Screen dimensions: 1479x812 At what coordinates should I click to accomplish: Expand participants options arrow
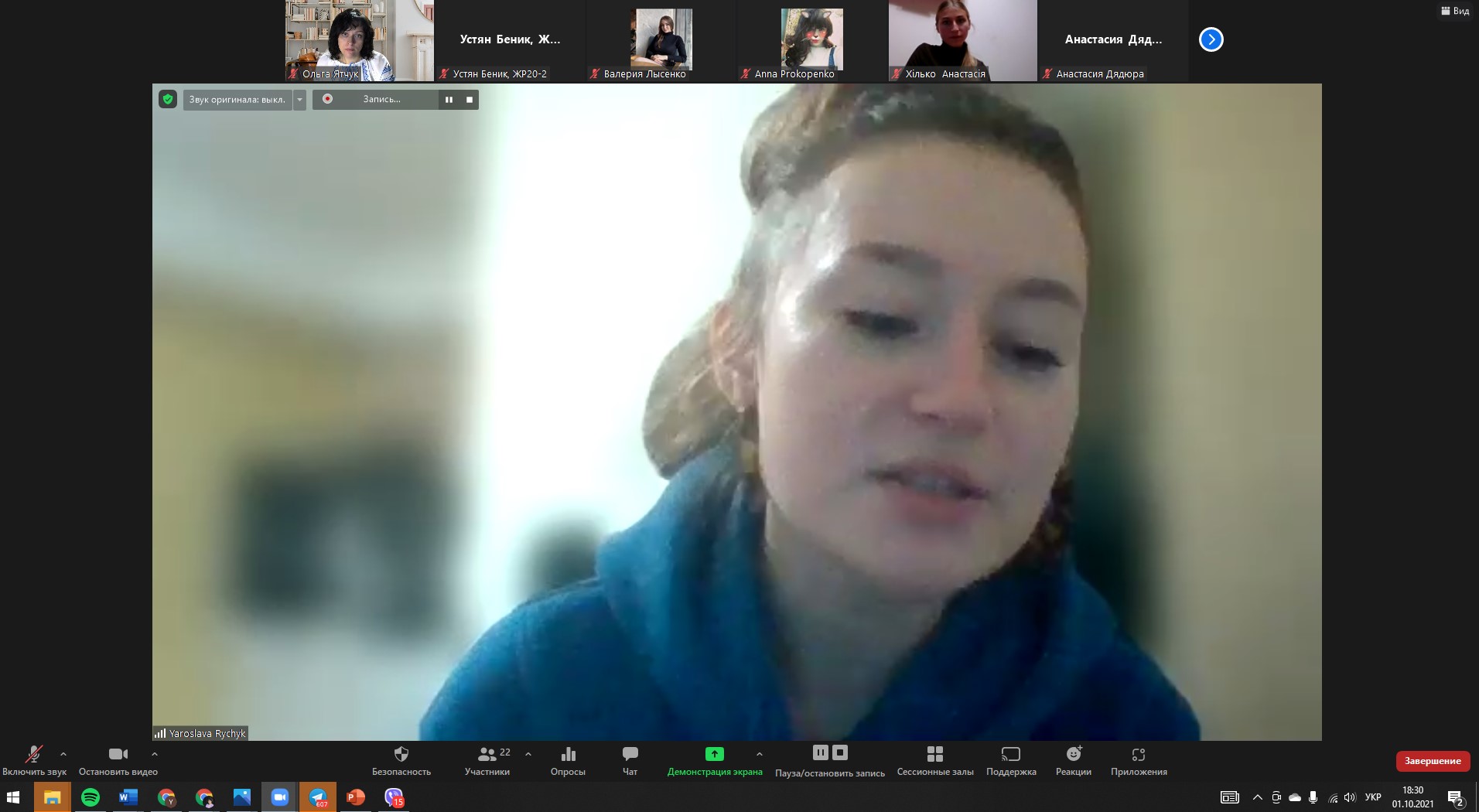528,754
